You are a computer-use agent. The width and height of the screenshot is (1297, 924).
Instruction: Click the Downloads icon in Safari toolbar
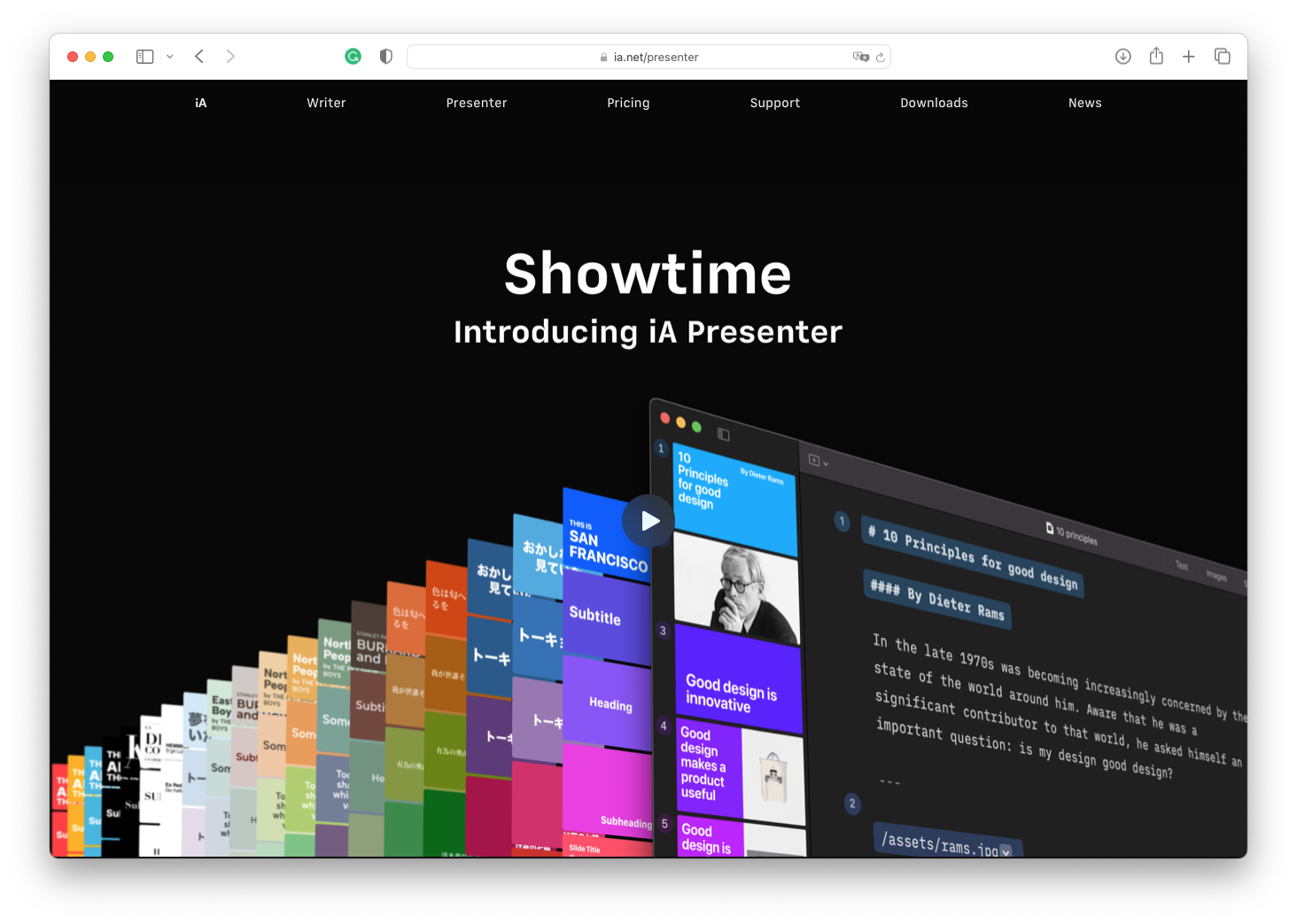pyautogui.click(x=1122, y=56)
